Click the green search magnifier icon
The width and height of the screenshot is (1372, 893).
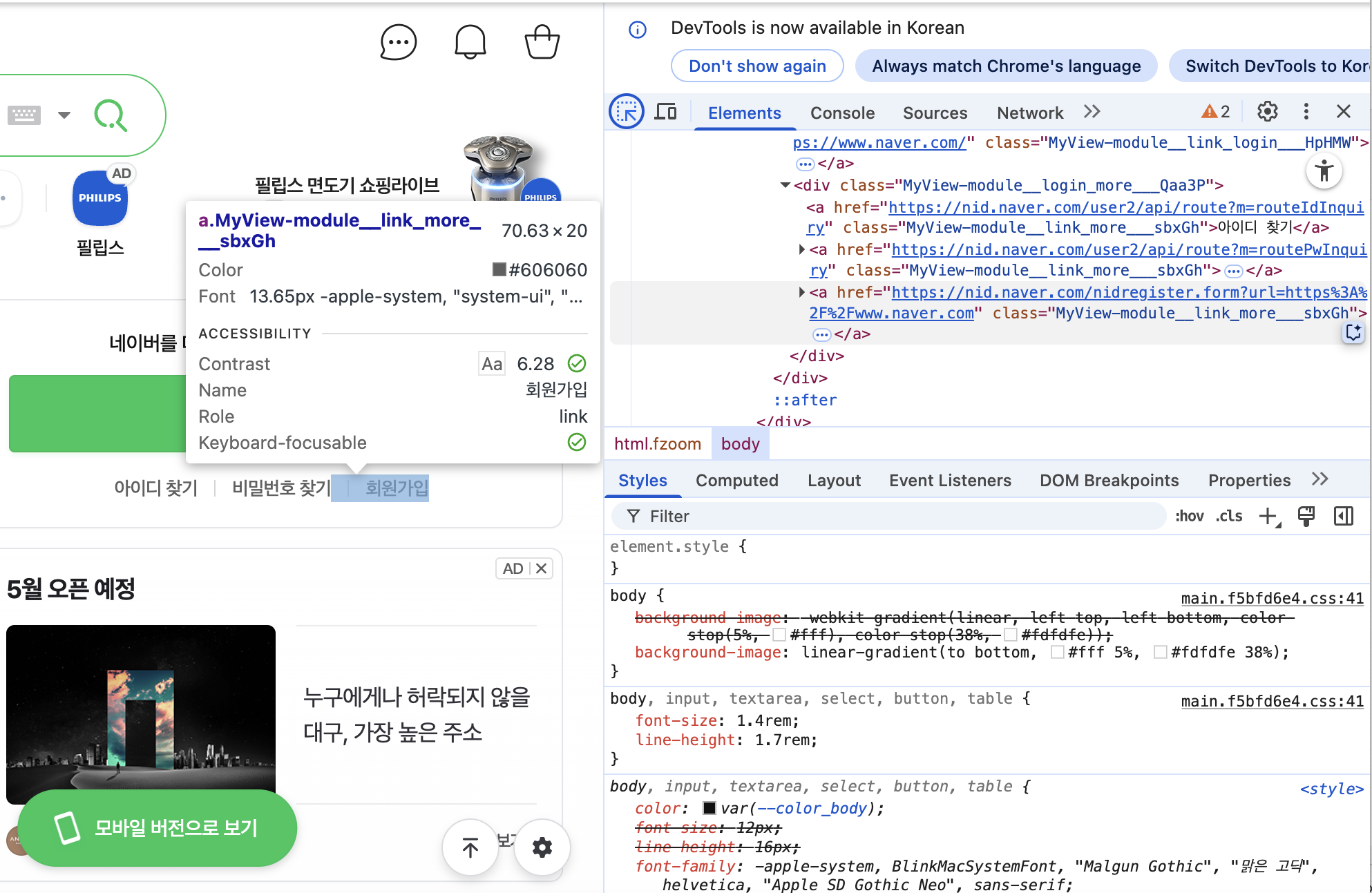tap(111, 115)
